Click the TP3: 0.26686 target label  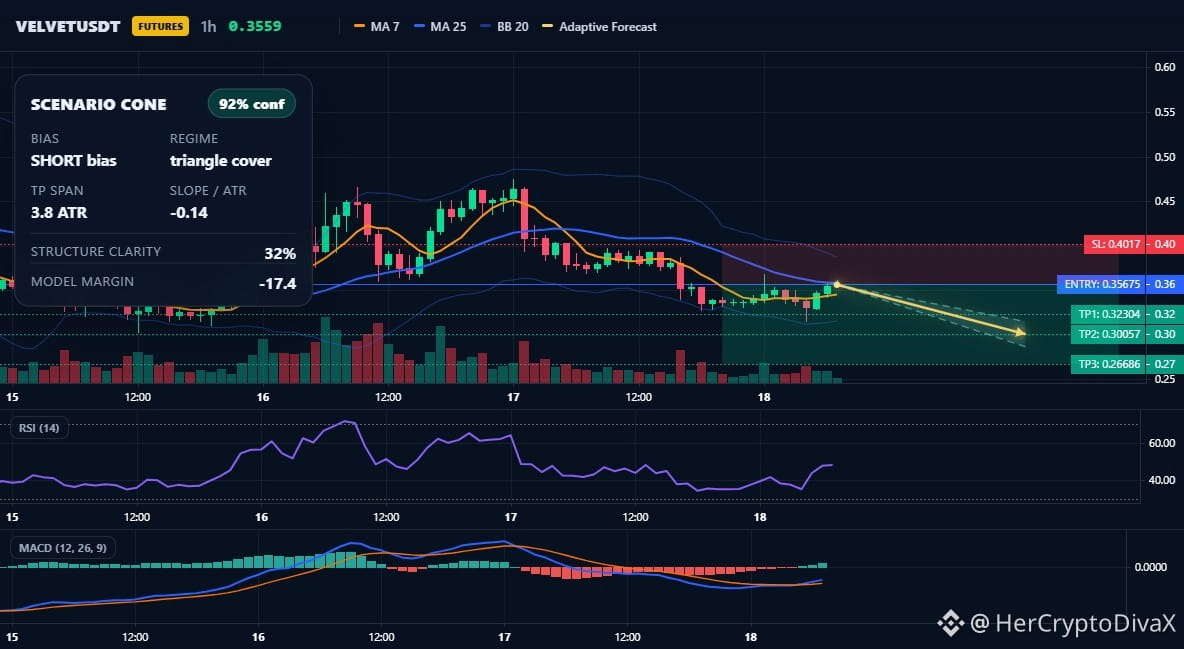pos(1109,364)
